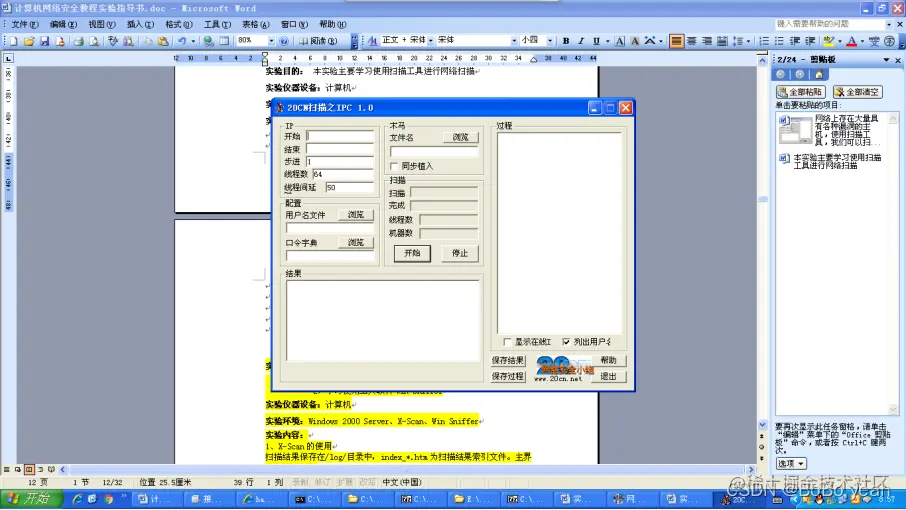The image size is (906, 510).
Task: Open the line spacing dropdown arrow
Action: click(x=748, y=40)
